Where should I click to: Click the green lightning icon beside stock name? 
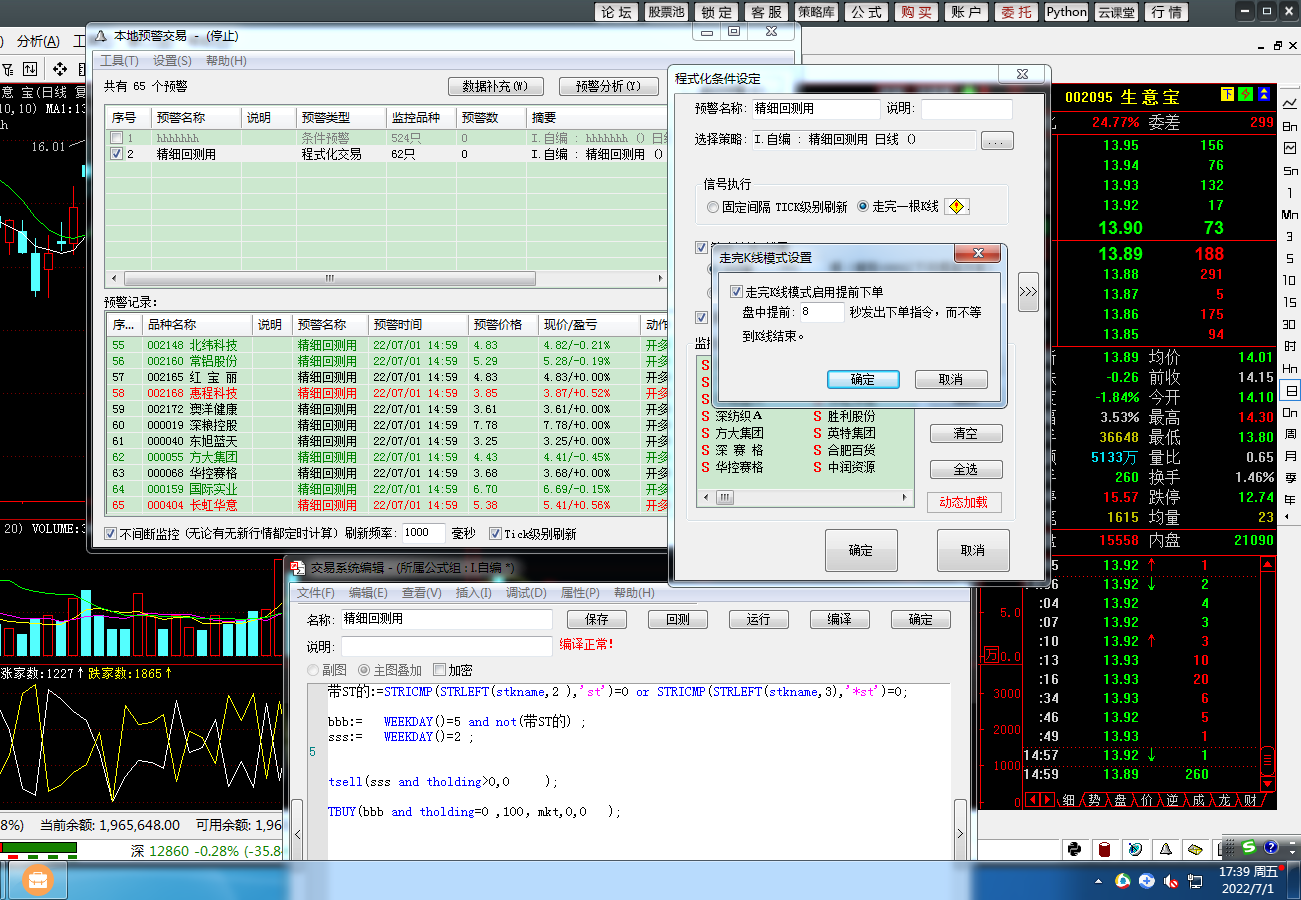tap(1245, 95)
